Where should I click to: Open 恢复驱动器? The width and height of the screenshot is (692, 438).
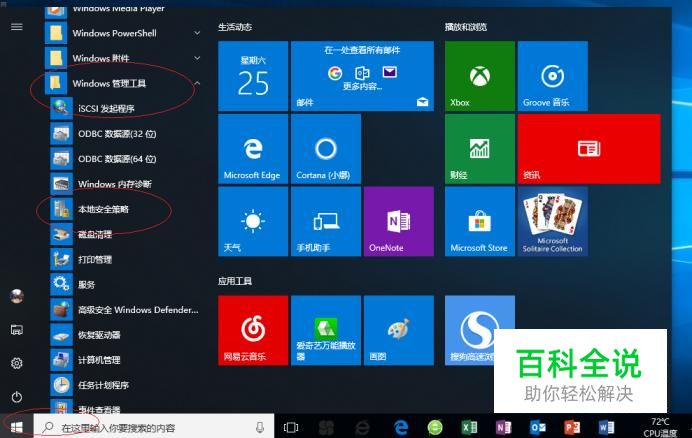[125, 335]
